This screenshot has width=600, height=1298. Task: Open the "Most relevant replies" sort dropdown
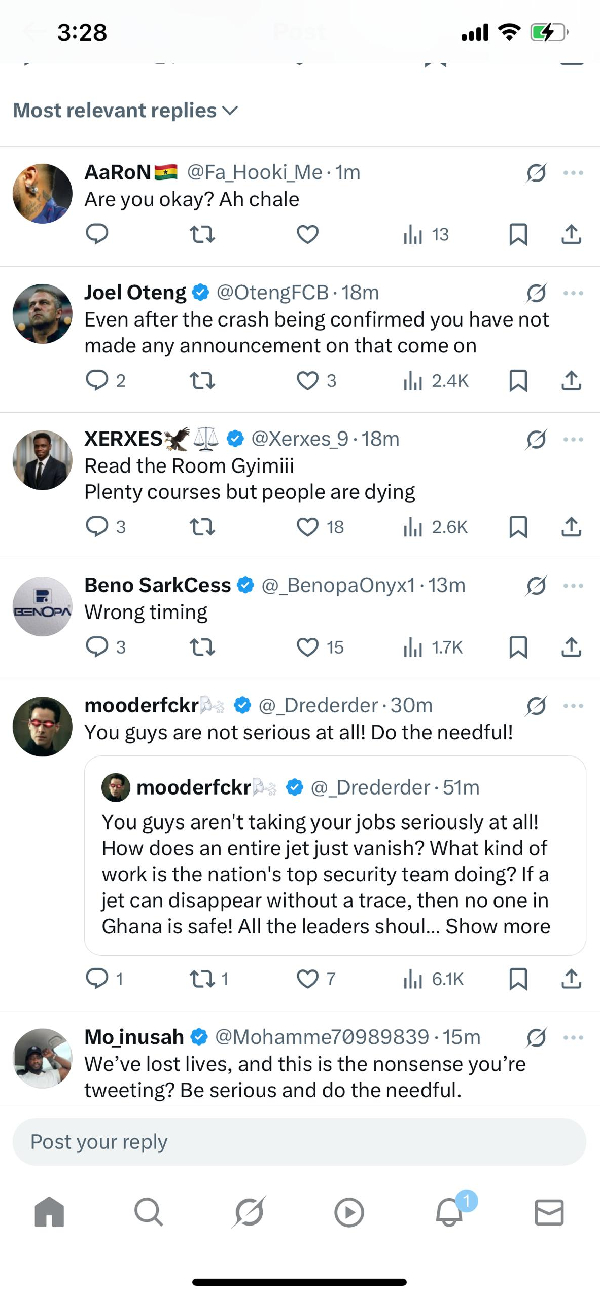click(125, 111)
